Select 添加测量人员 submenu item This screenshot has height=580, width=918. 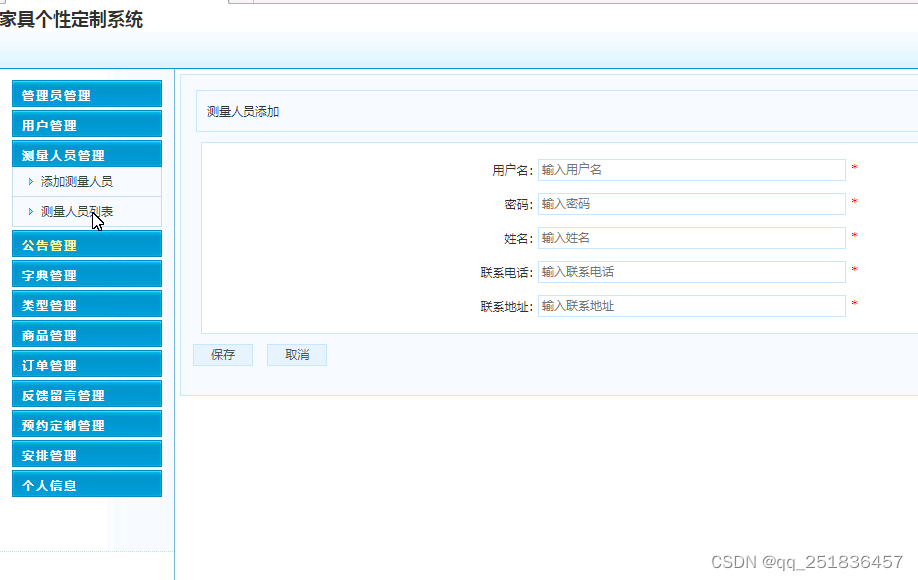coord(77,181)
